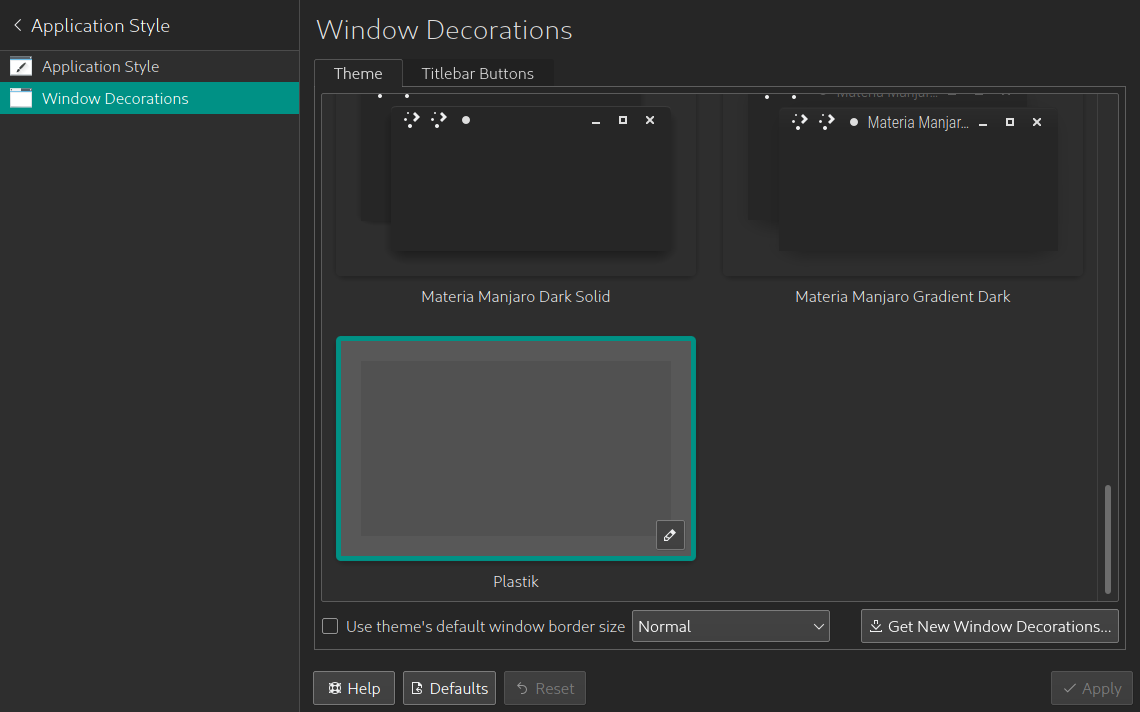Image resolution: width=1140 pixels, height=712 pixels.
Task: Select Window Decorations in the sidebar
Action: pyautogui.click(x=150, y=98)
